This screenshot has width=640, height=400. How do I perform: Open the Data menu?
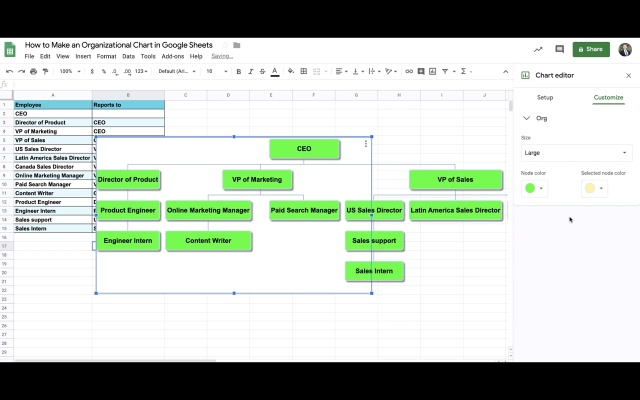[x=129, y=56]
